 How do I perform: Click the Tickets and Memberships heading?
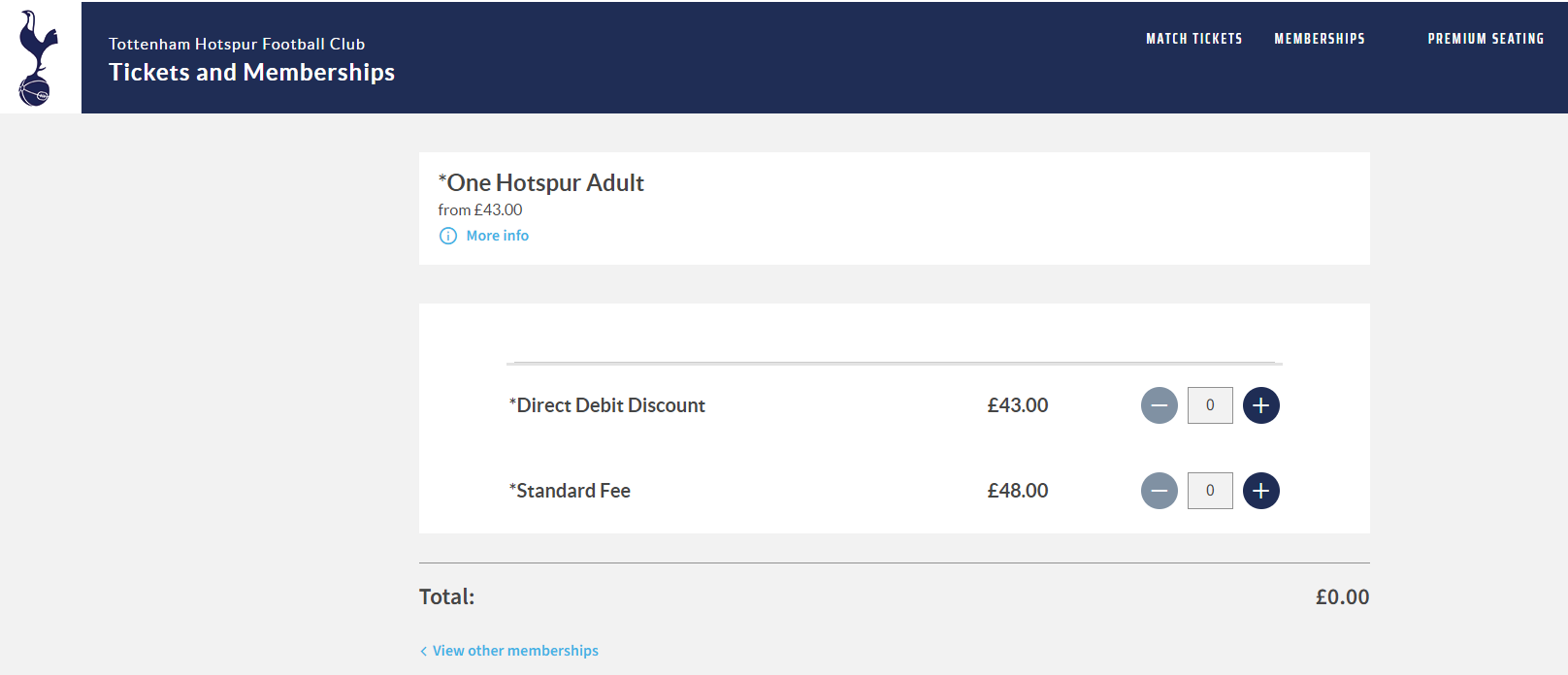click(250, 72)
